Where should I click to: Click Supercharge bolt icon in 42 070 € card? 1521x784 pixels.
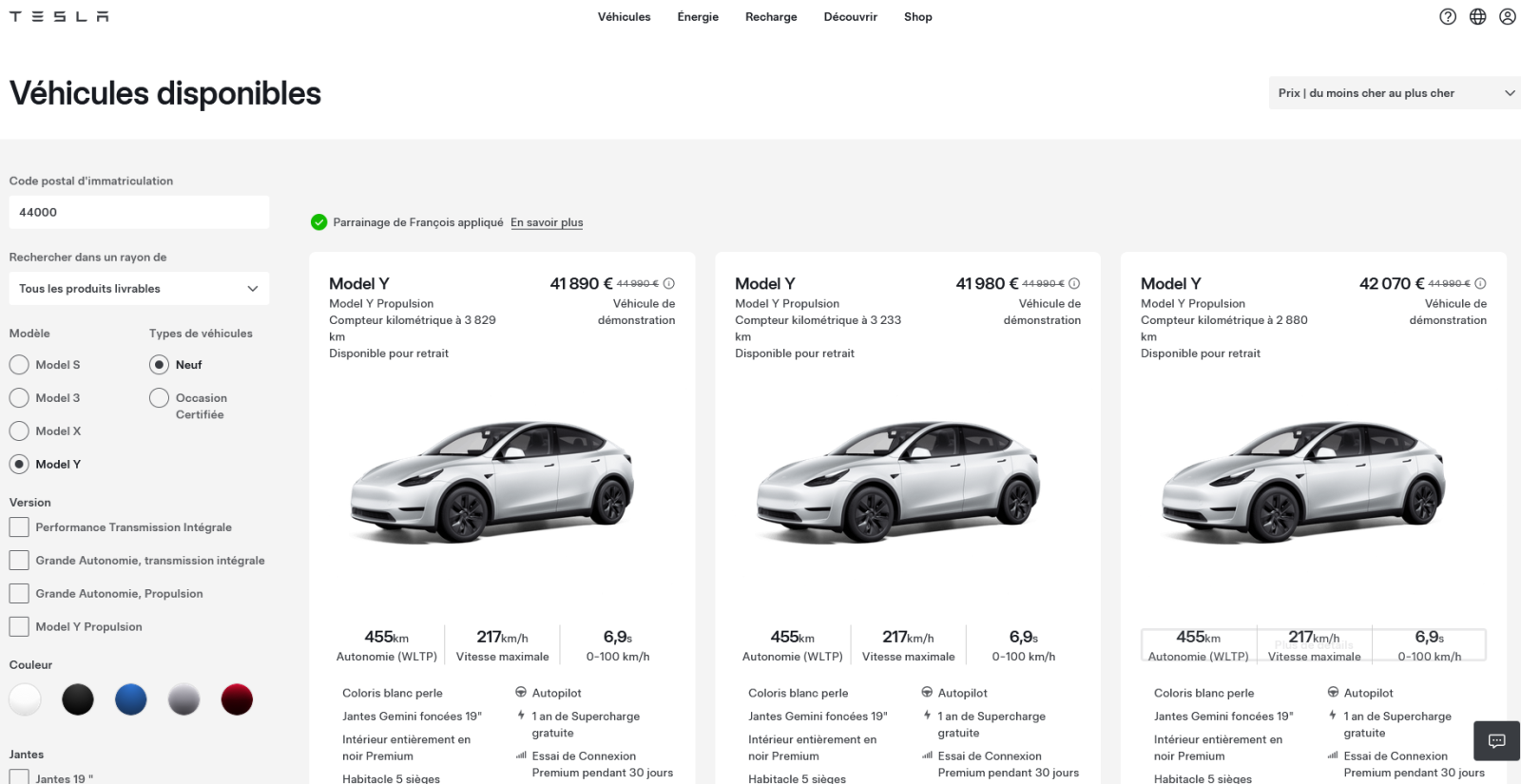tap(1333, 716)
